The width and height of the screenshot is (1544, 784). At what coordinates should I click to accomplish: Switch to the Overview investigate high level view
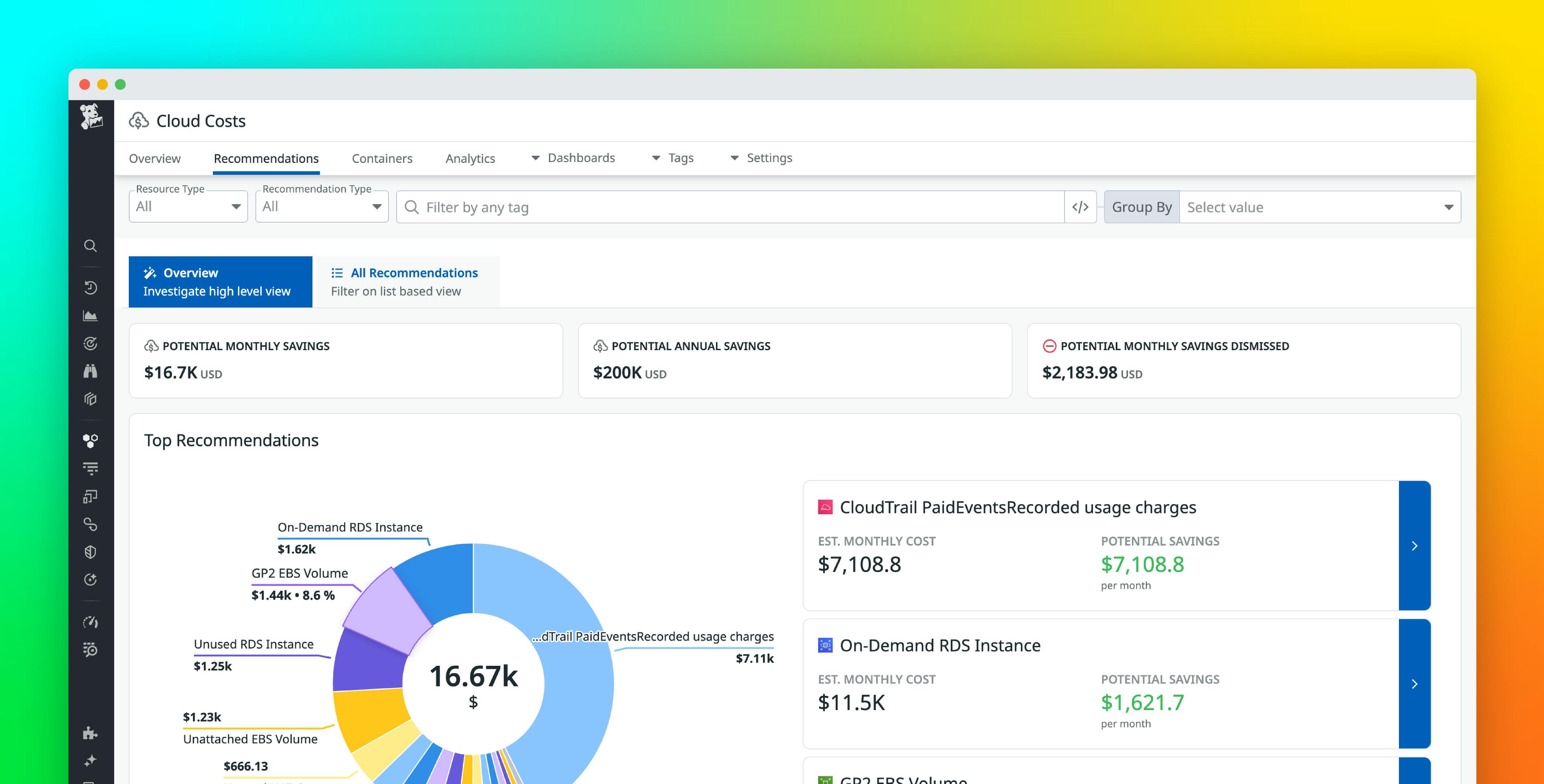tap(220, 281)
